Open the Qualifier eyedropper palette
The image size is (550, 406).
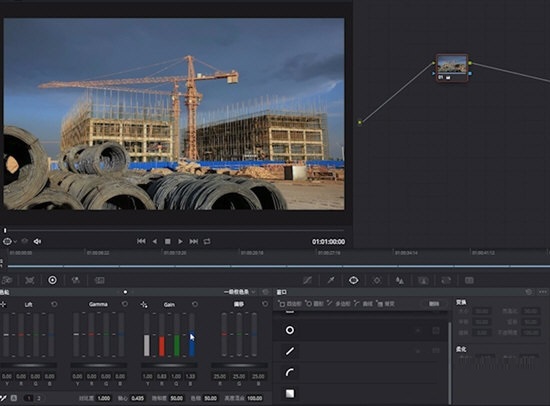coord(331,280)
